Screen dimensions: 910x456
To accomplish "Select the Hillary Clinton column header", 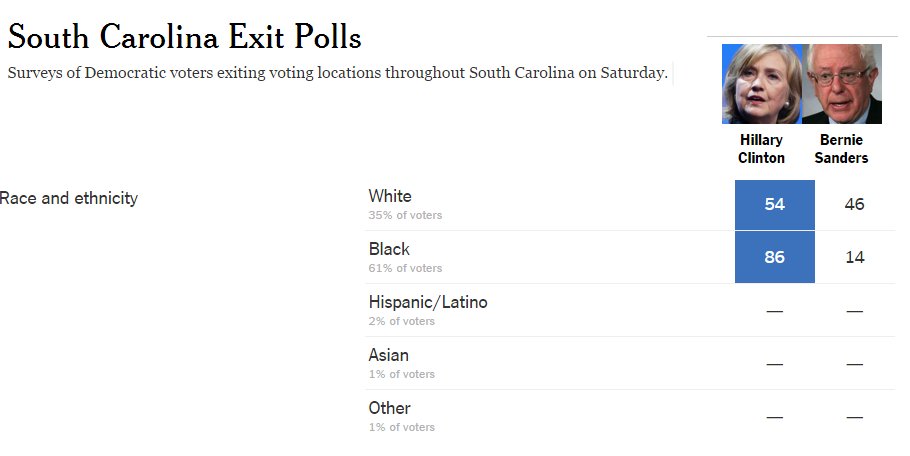I will click(x=761, y=149).
